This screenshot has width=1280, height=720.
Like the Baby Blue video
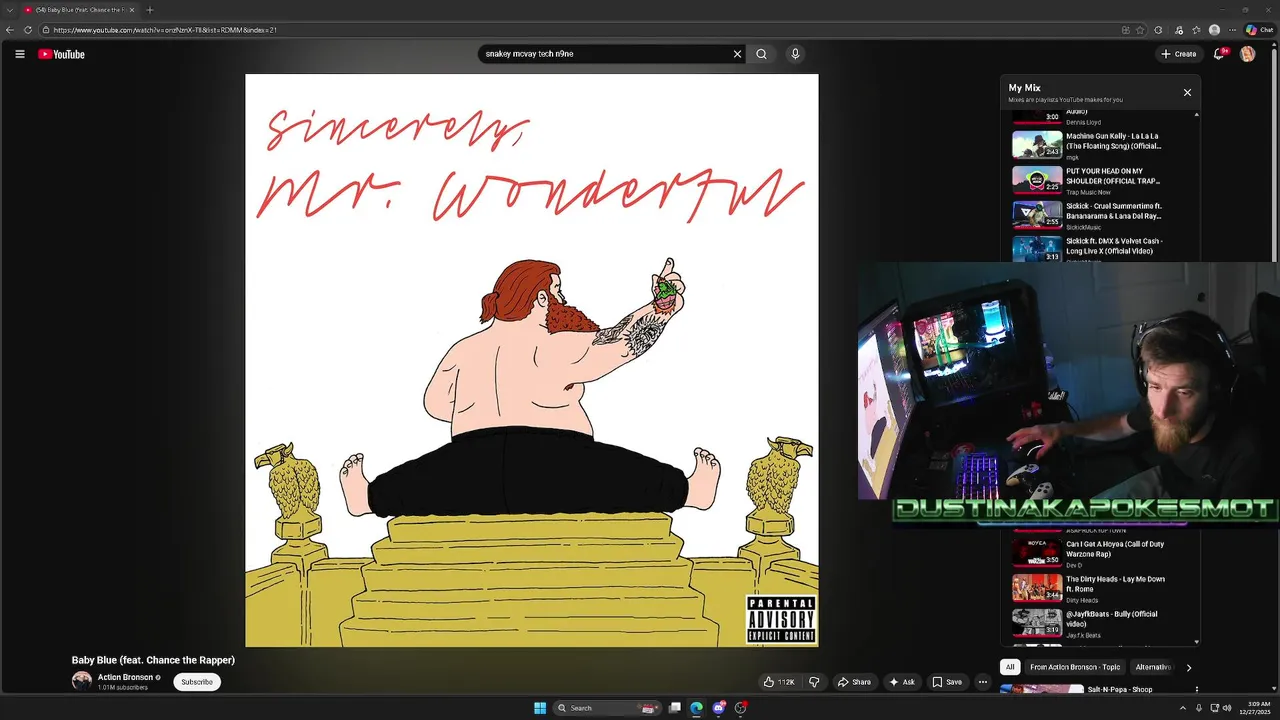(x=779, y=682)
